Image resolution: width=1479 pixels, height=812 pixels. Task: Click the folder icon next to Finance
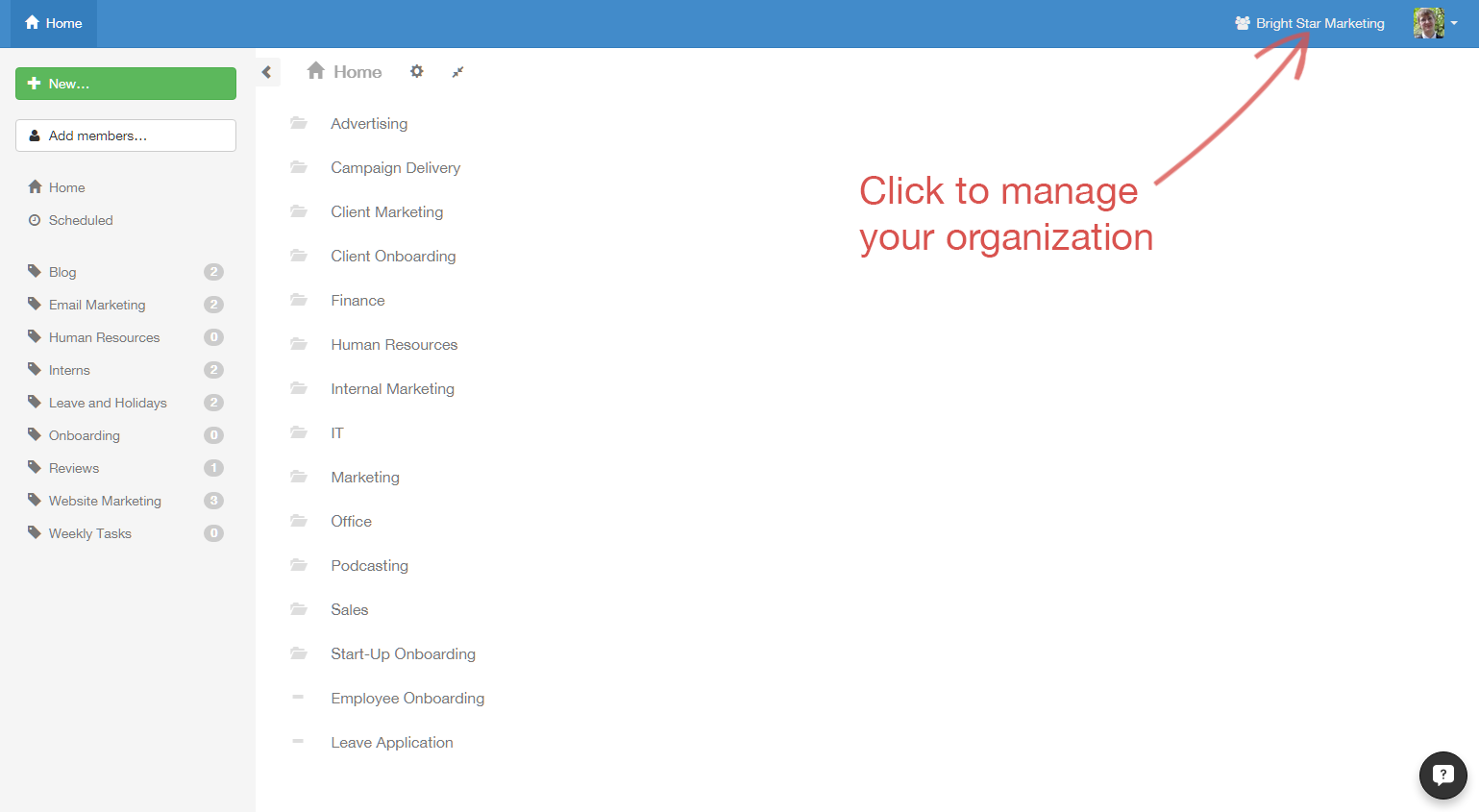(299, 300)
